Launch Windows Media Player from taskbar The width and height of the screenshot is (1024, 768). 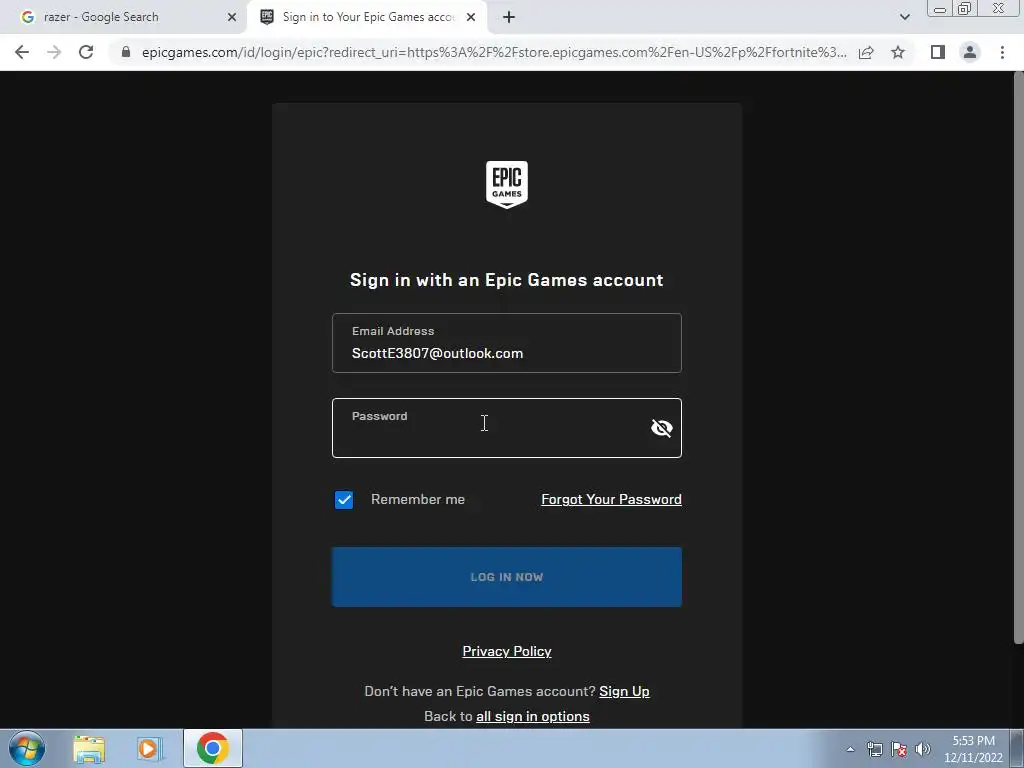tap(149, 749)
